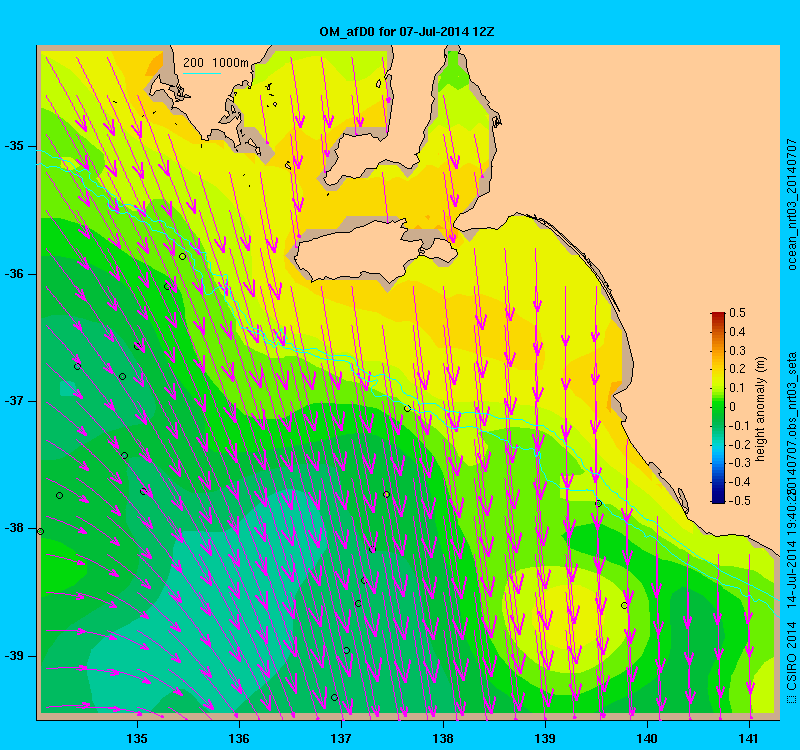
Task: Select latitude label -36 on the left axis
Action: click(14, 273)
